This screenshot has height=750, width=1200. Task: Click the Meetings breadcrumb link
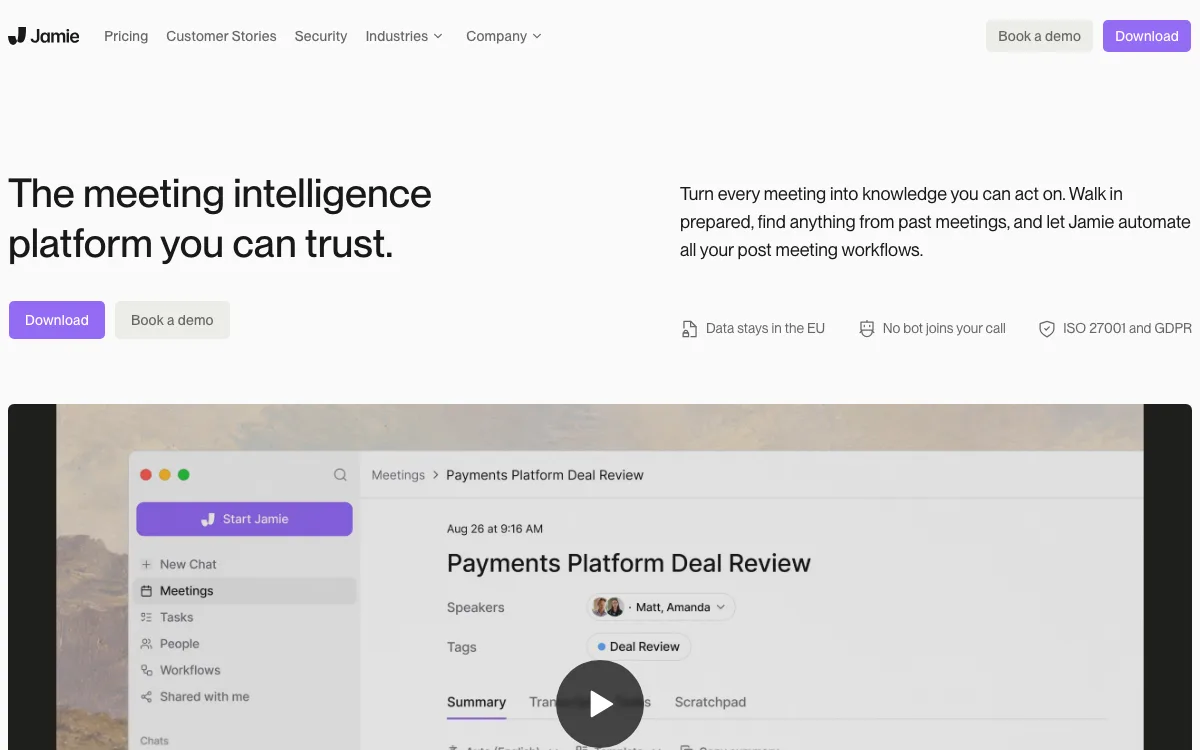coord(398,475)
